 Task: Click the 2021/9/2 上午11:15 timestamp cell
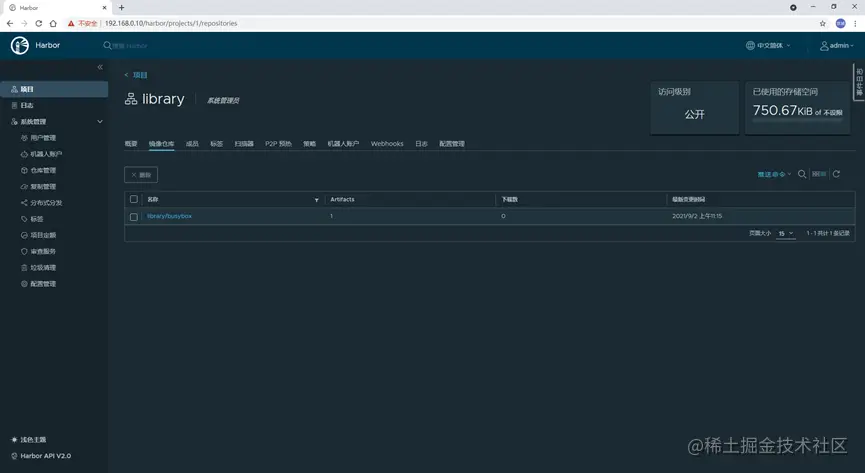[x=697, y=216]
